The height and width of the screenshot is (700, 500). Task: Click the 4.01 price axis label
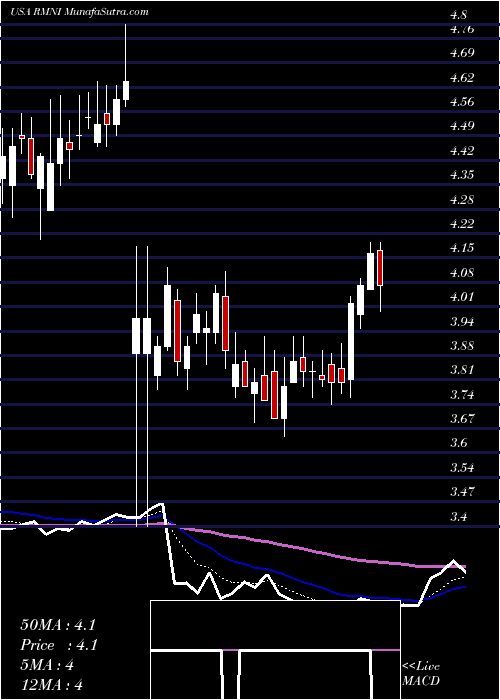(x=462, y=297)
